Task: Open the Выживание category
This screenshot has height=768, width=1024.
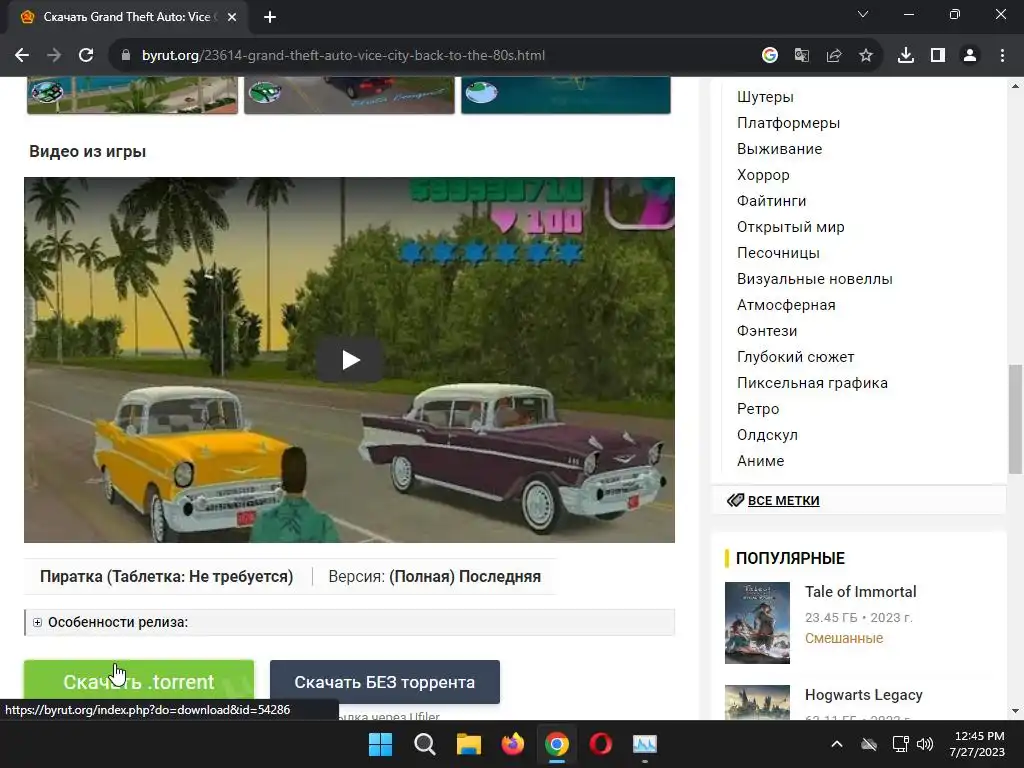Action: point(779,149)
